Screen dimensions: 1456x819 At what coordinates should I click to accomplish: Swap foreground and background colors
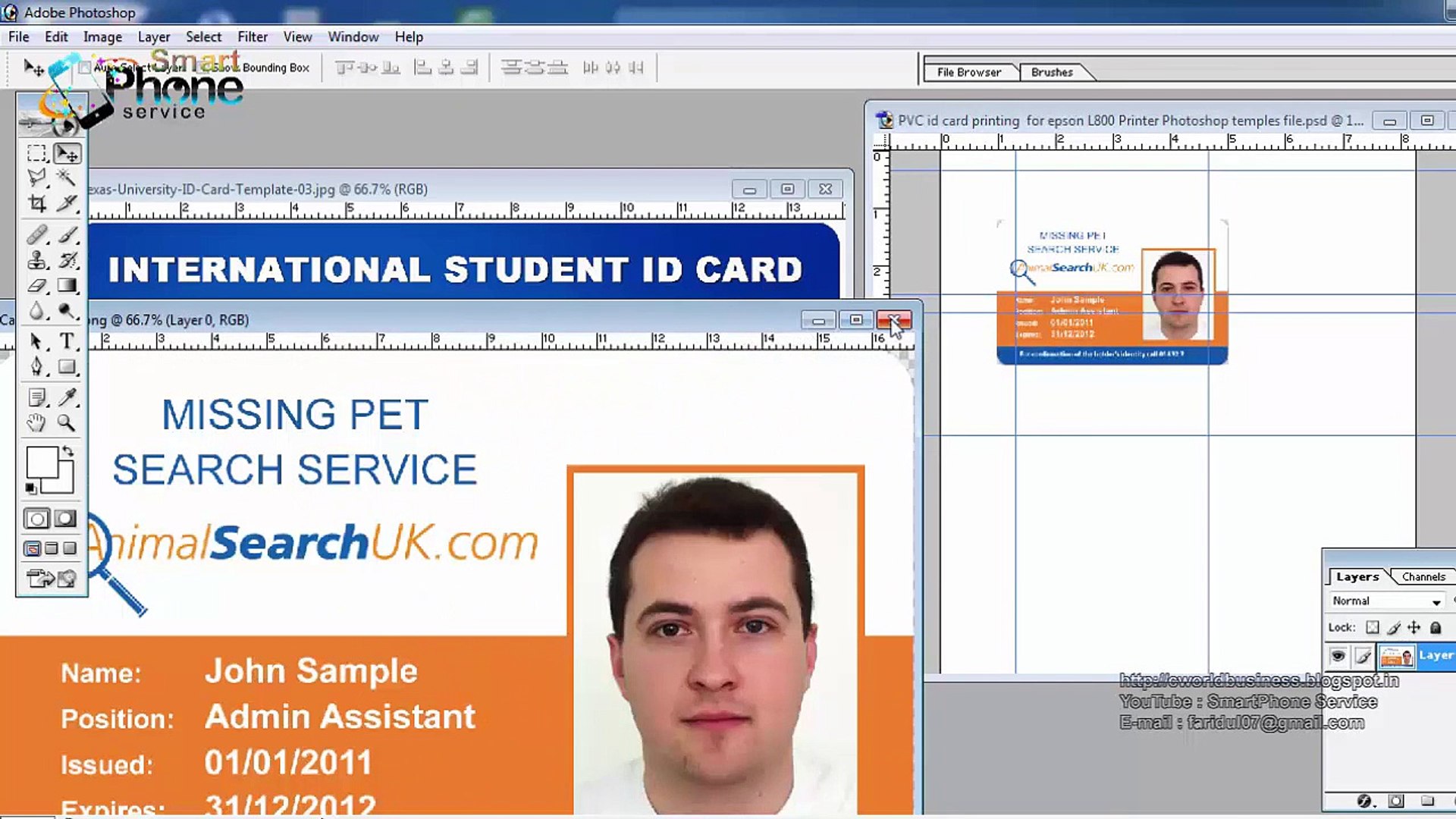(68, 452)
